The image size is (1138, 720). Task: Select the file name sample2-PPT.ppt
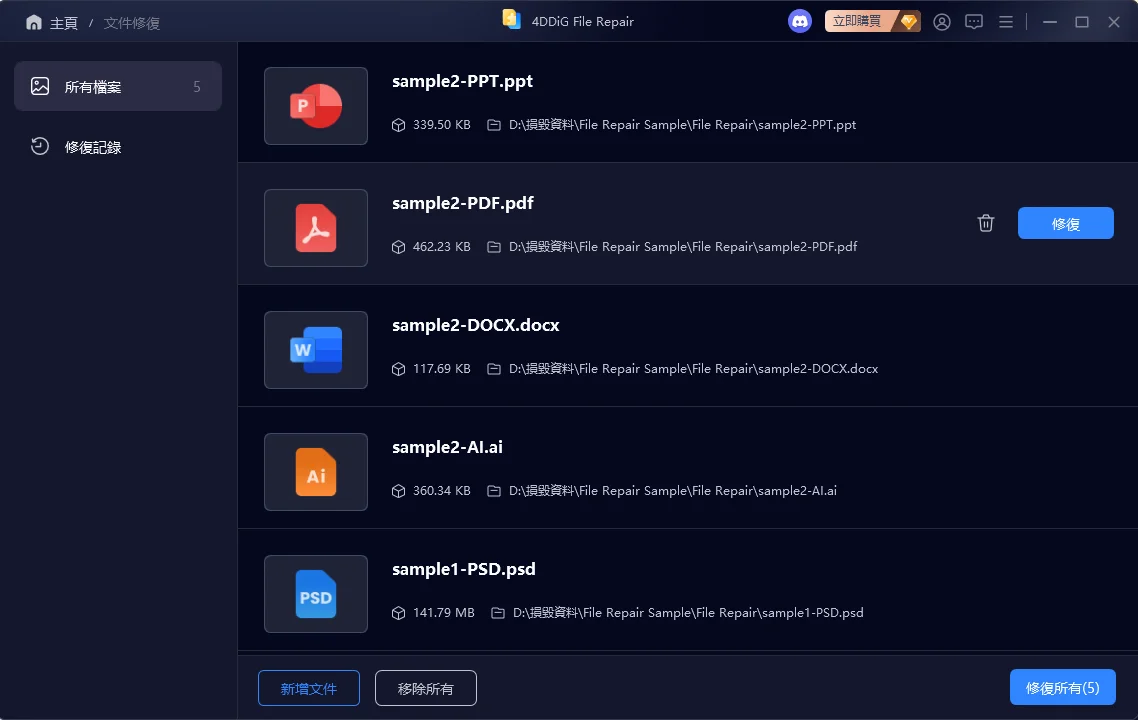[462, 81]
